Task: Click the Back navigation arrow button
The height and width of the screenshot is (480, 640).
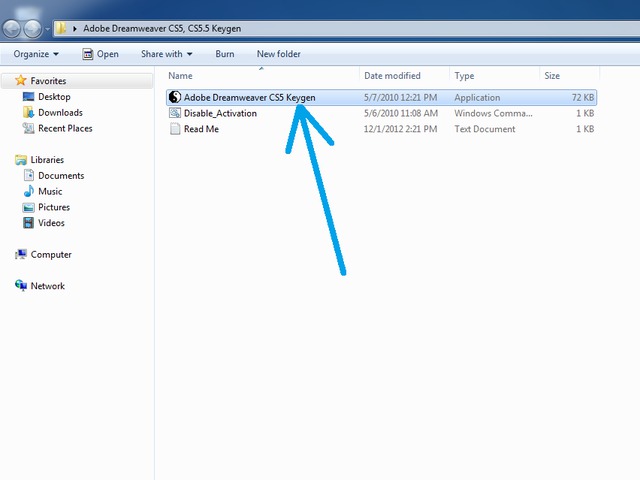Action: (x=11, y=29)
